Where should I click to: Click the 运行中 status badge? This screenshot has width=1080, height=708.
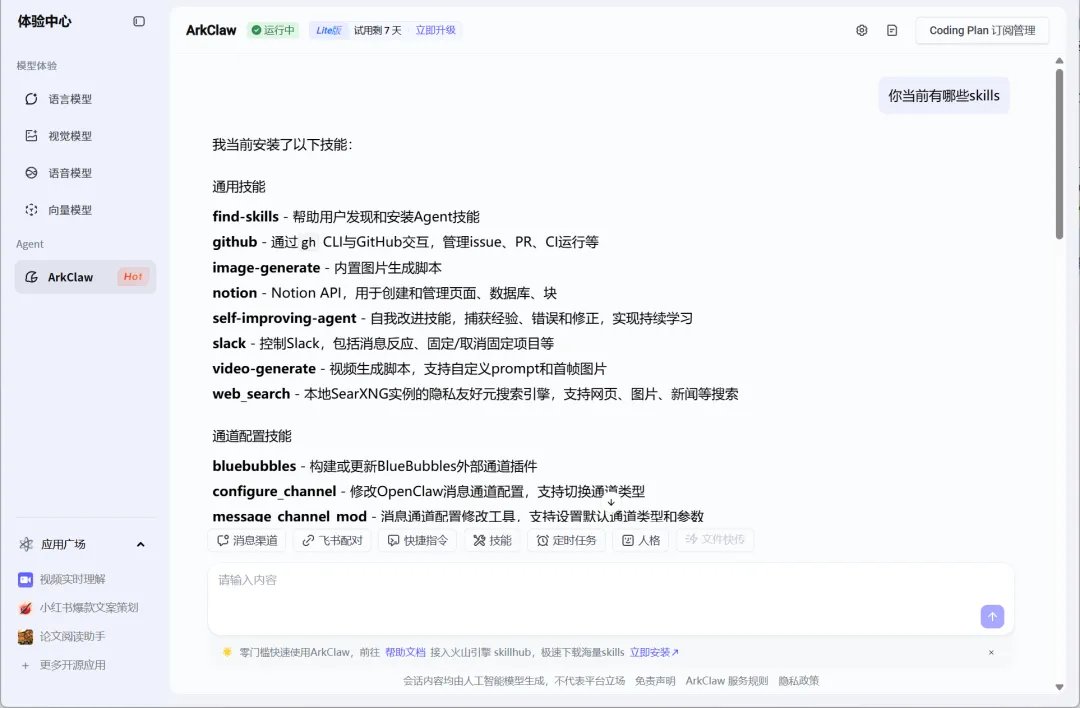273,30
